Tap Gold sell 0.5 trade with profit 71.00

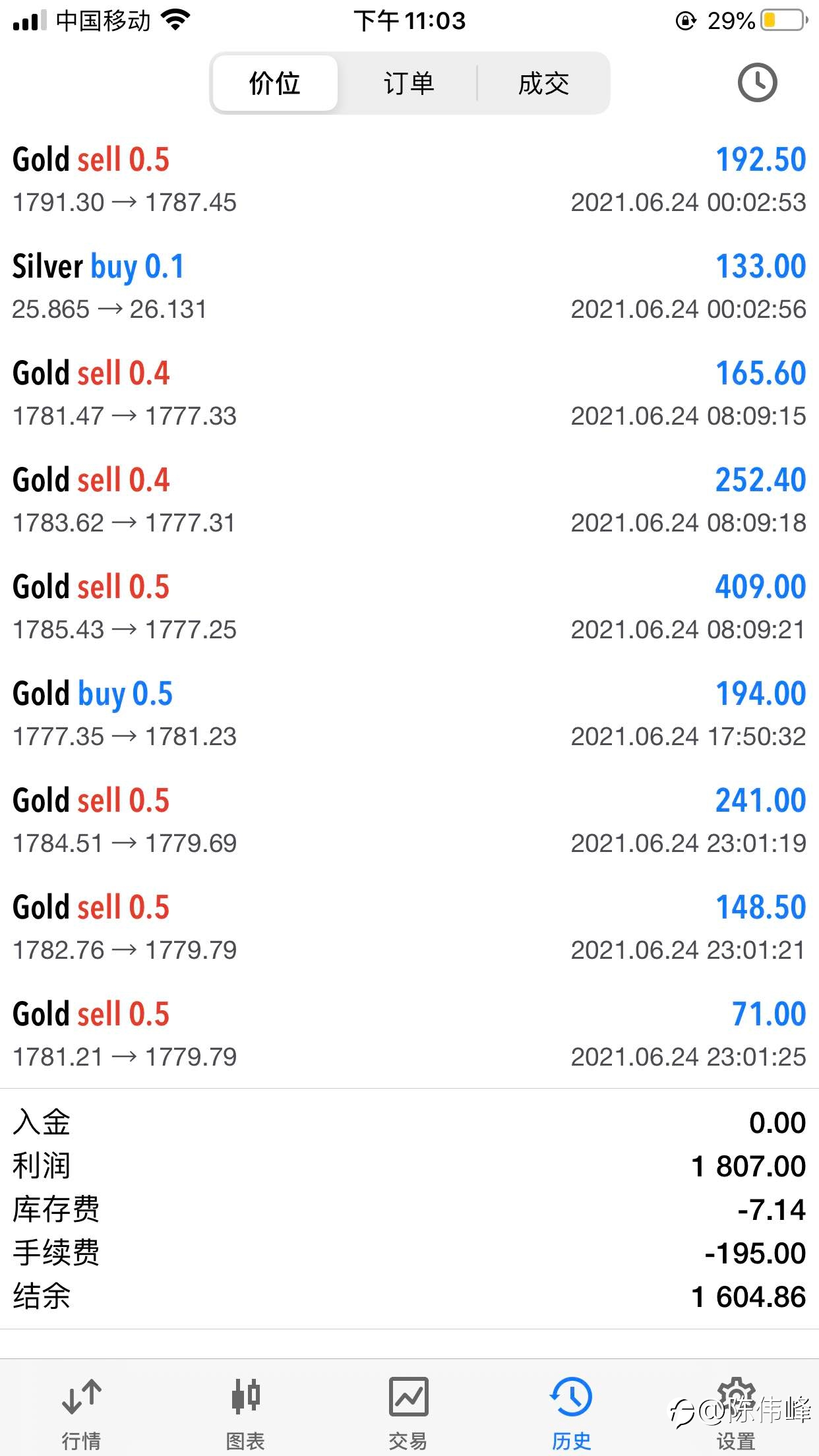(409, 1035)
